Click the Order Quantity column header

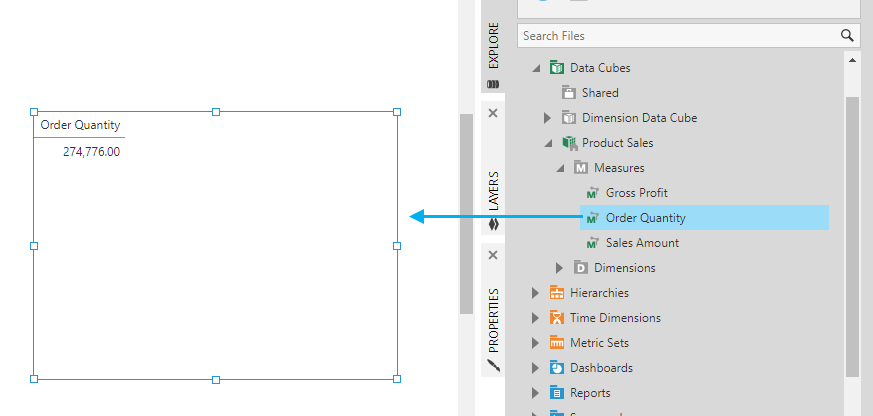pos(80,125)
